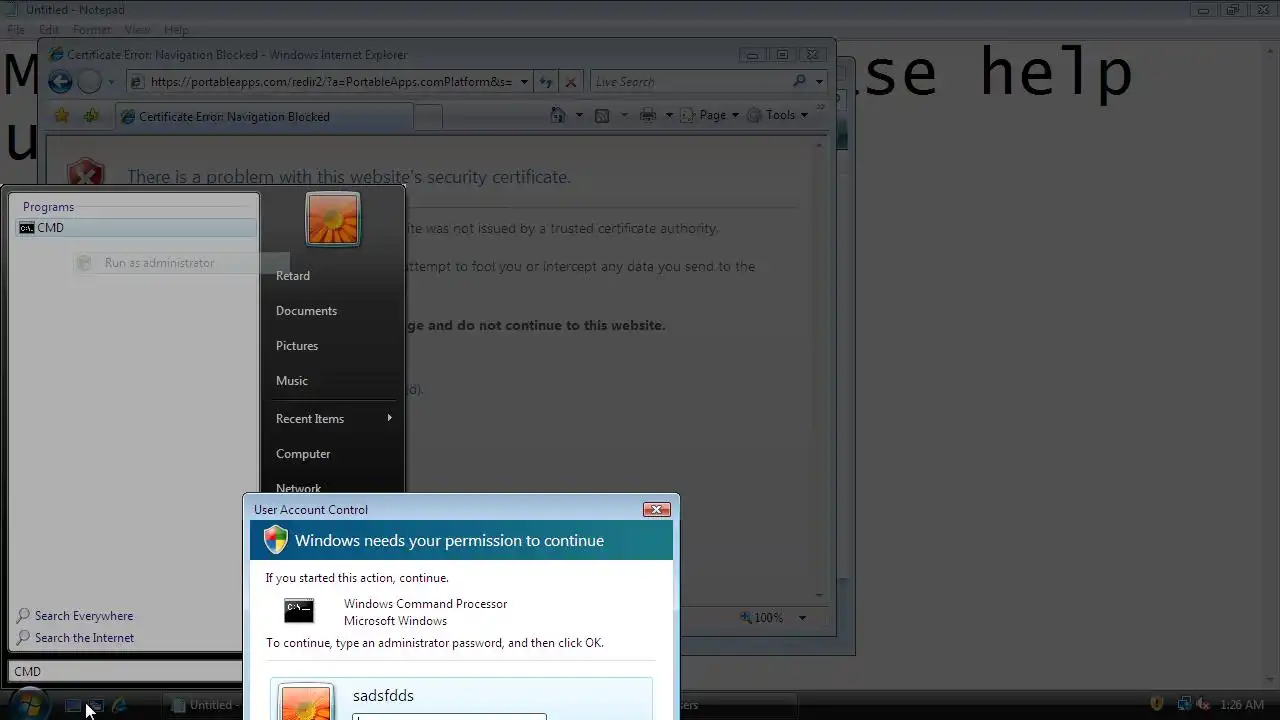This screenshot has height=720, width=1280.
Task: Click the 1:26 AM taskbar clock
Action: coord(1242,705)
